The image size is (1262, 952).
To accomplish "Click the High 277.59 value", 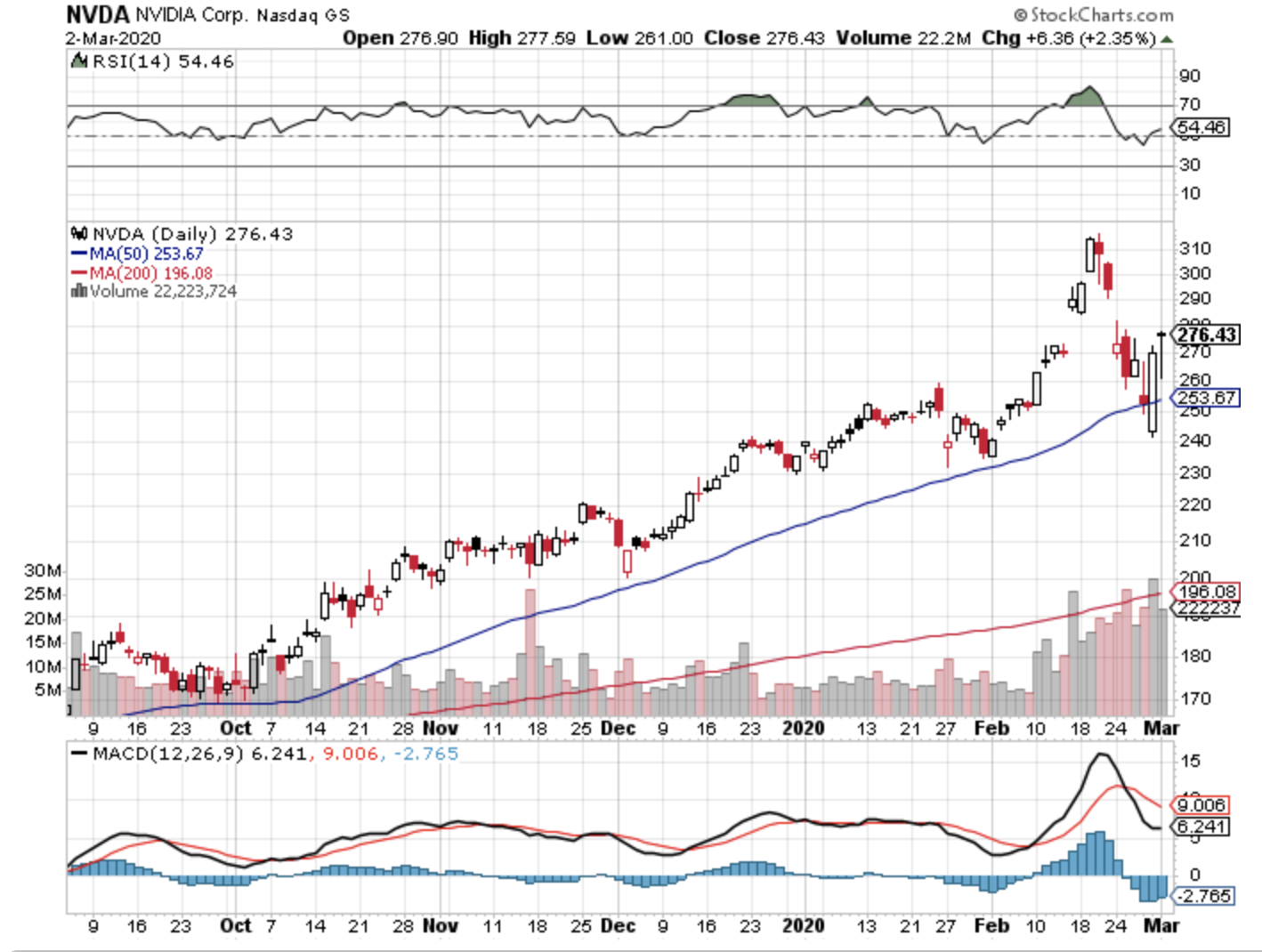I will [522, 38].
